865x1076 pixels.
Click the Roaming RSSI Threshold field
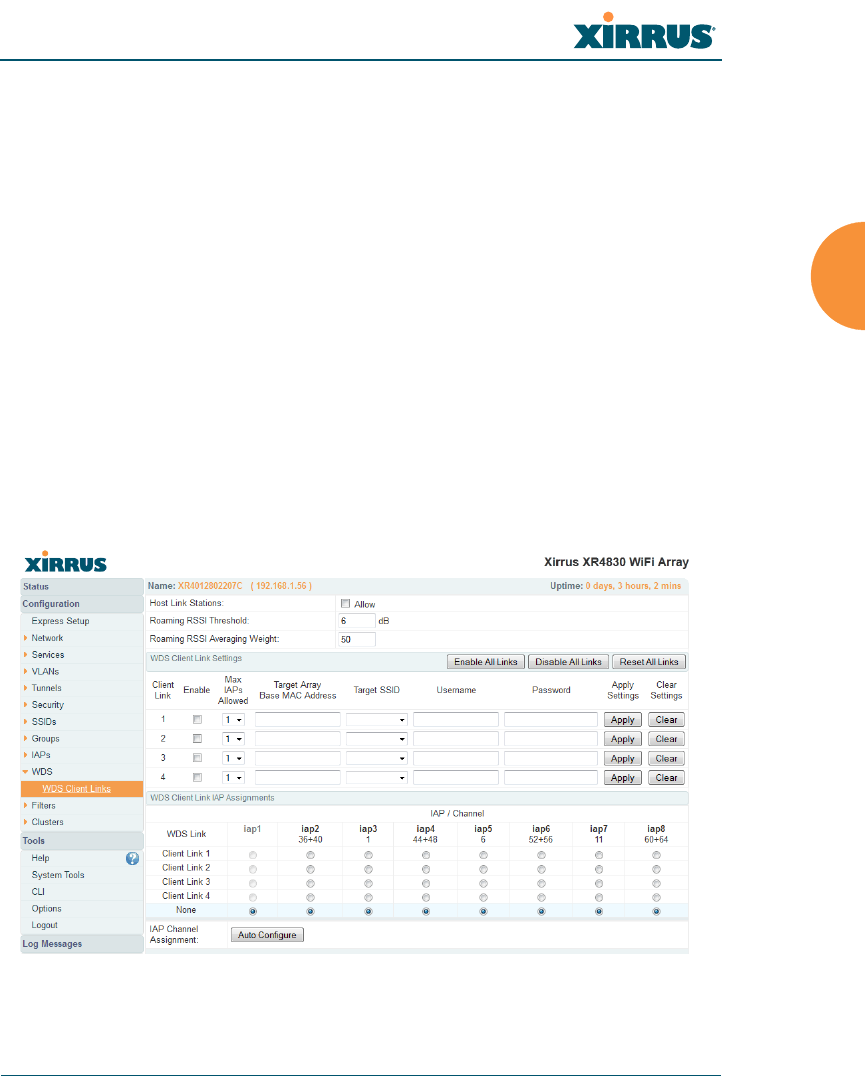point(357,621)
